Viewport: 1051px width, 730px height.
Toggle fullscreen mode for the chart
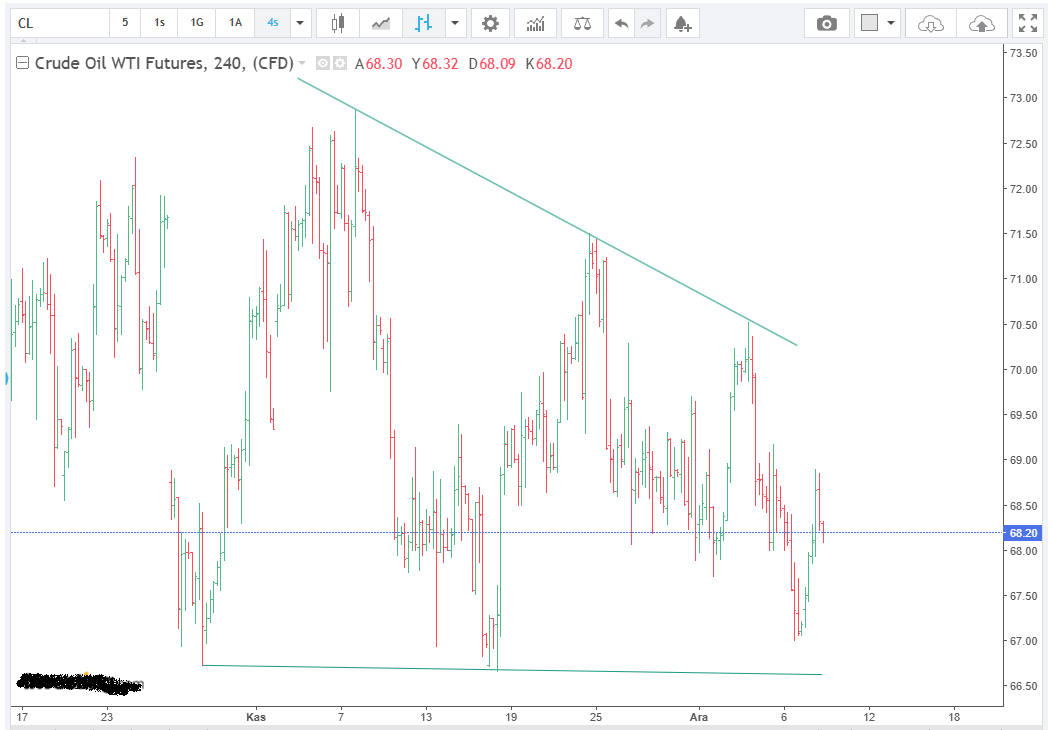click(1027, 22)
